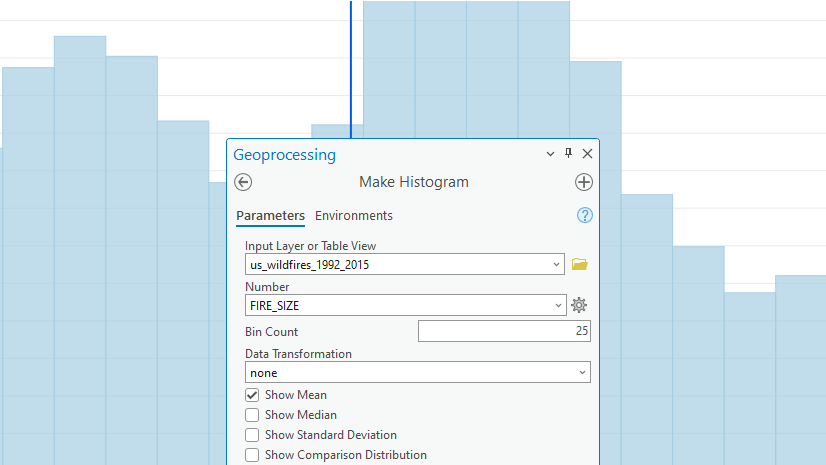Click the back arrow in Geoprocessing pane

pyautogui.click(x=243, y=182)
